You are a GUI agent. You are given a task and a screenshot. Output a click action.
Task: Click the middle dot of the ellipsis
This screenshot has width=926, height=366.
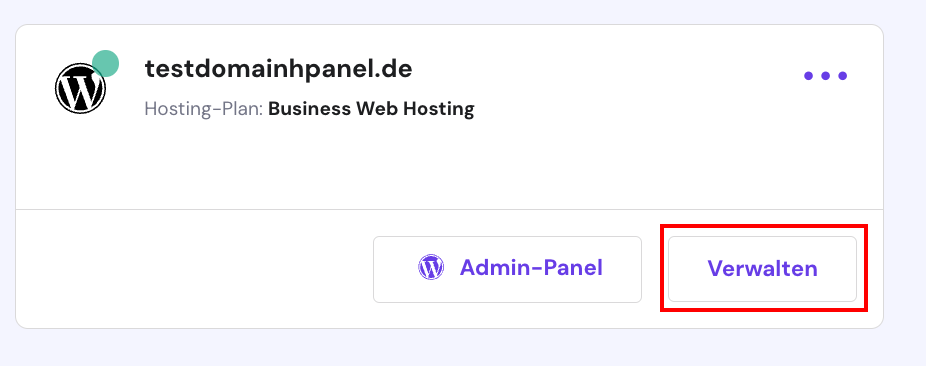pos(826,76)
